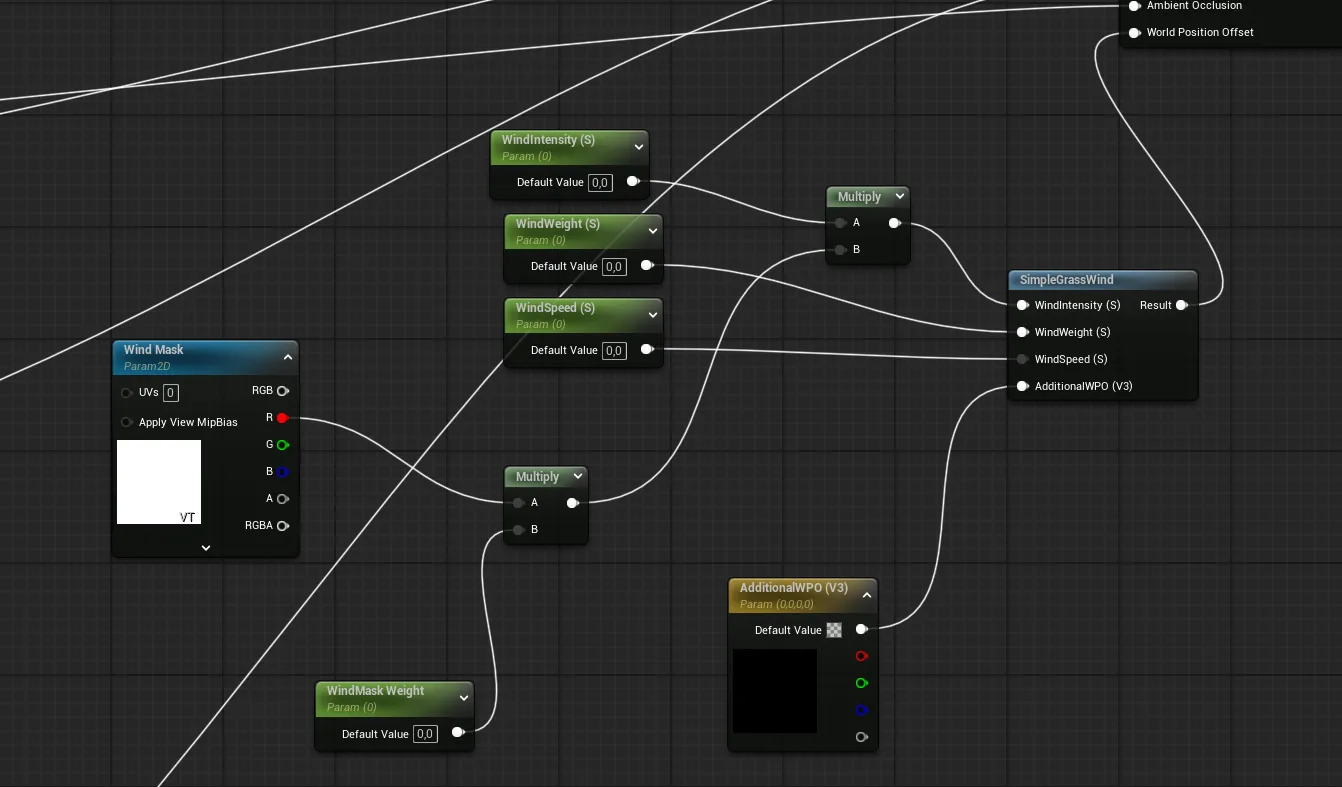Click the WindMask Weight Default Value field
The width and height of the screenshot is (1342, 787).
click(425, 734)
